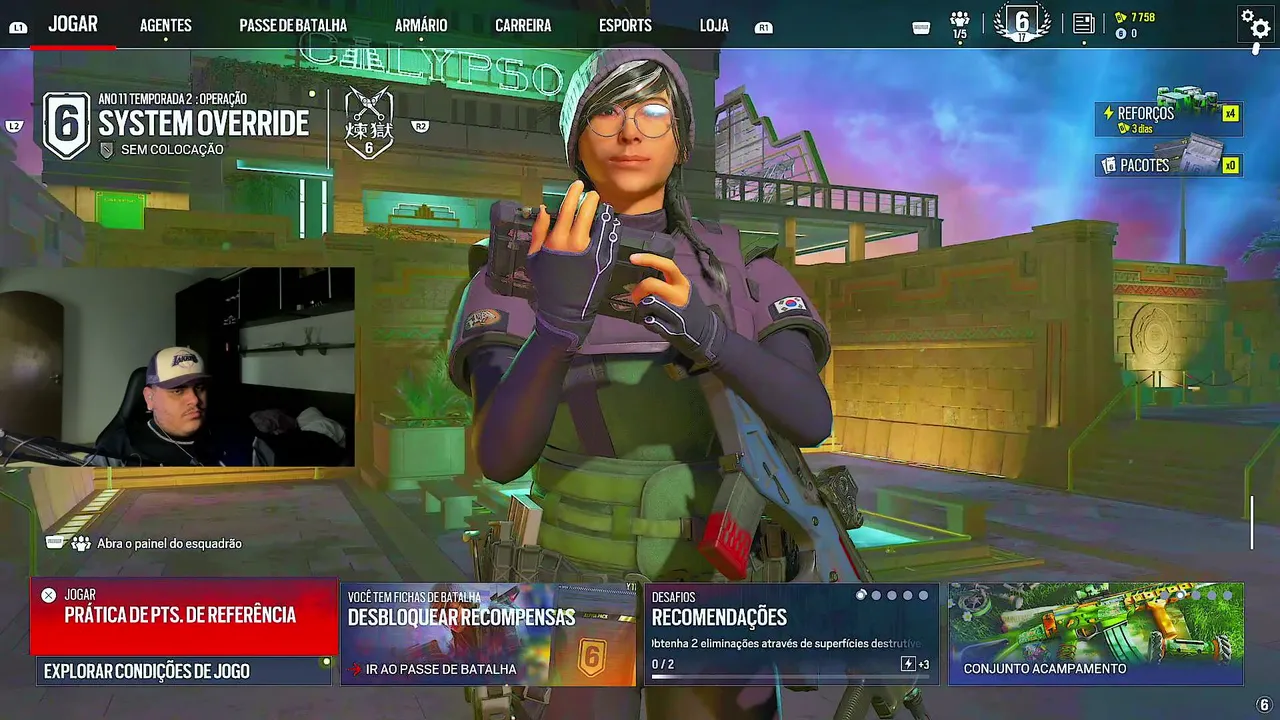Switch to the JOGAR tab

click(x=73, y=24)
